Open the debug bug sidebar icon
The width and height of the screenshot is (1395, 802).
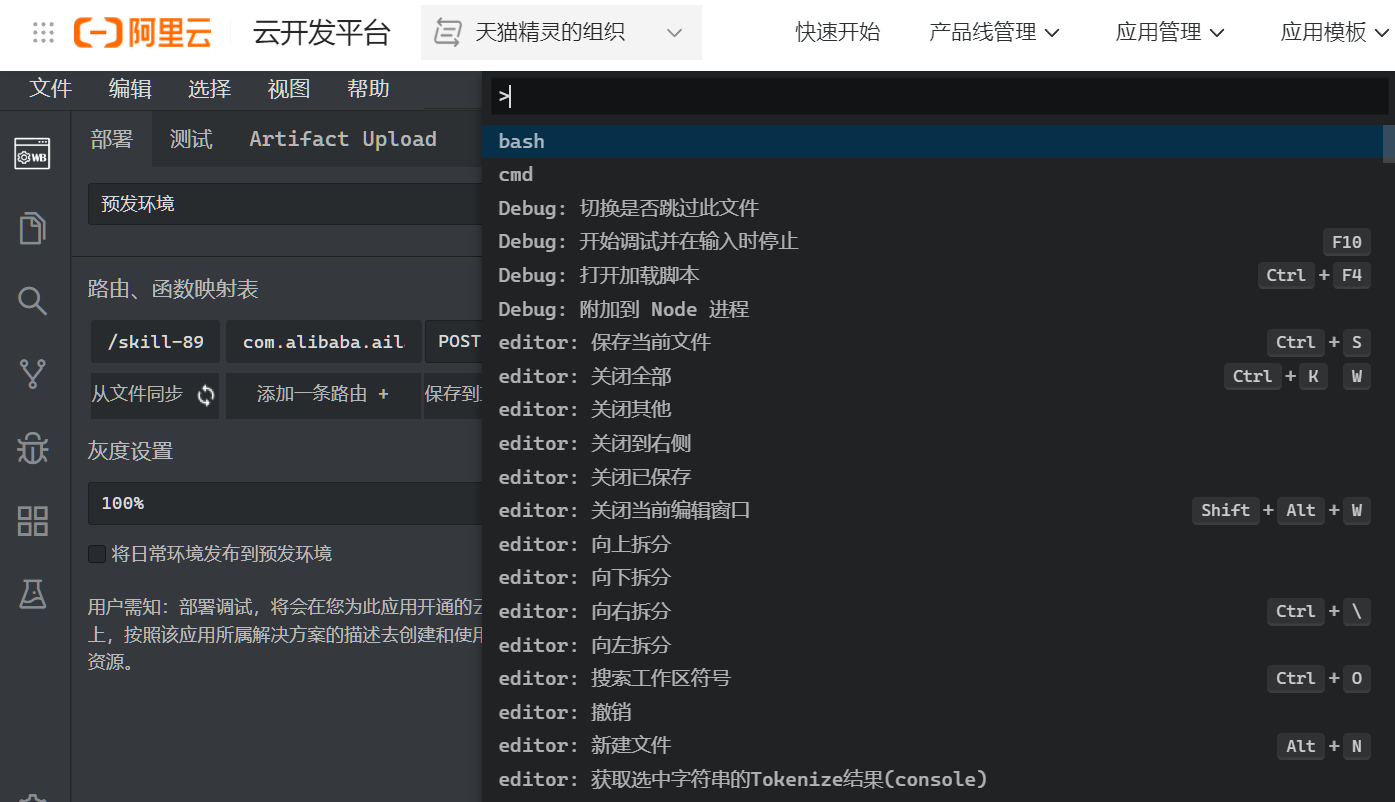(32, 447)
